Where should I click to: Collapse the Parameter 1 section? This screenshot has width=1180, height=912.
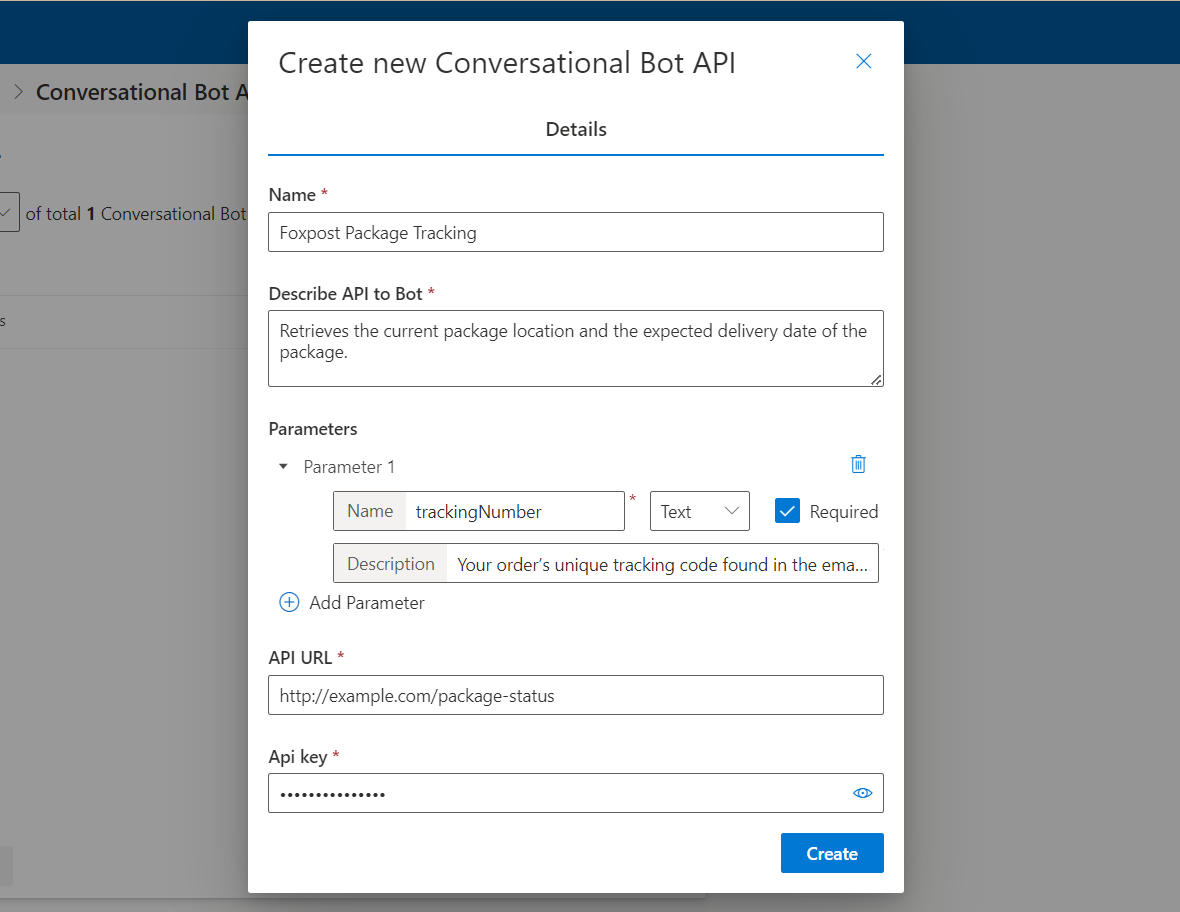coord(283,467)
